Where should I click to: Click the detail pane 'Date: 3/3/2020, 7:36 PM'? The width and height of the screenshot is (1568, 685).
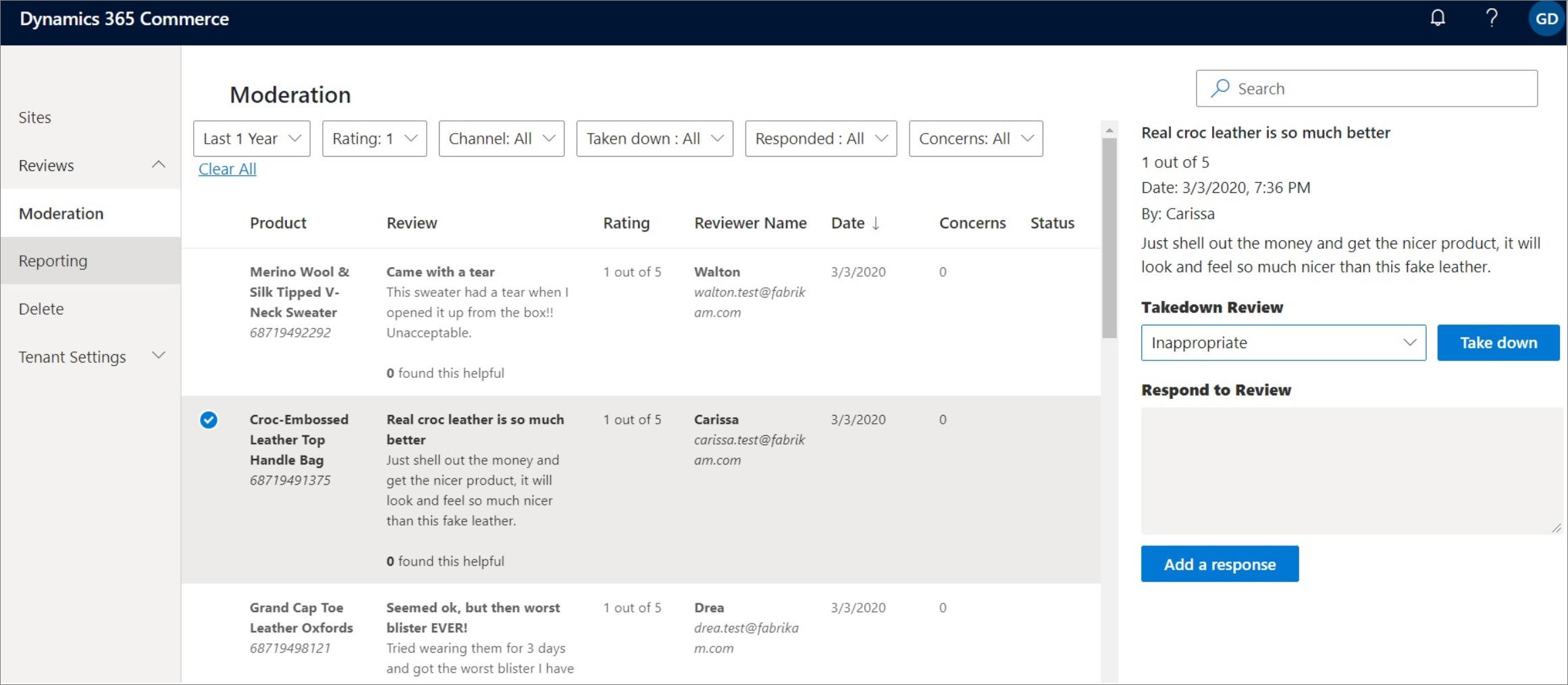1226,188
